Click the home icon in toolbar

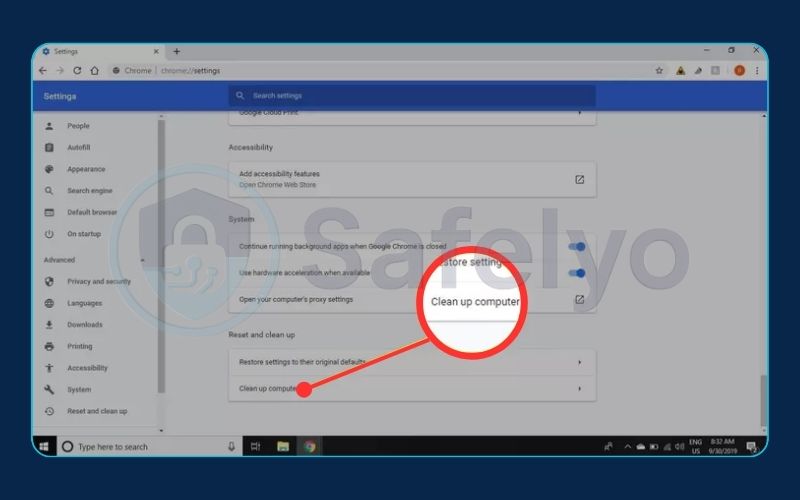(94, 71)
